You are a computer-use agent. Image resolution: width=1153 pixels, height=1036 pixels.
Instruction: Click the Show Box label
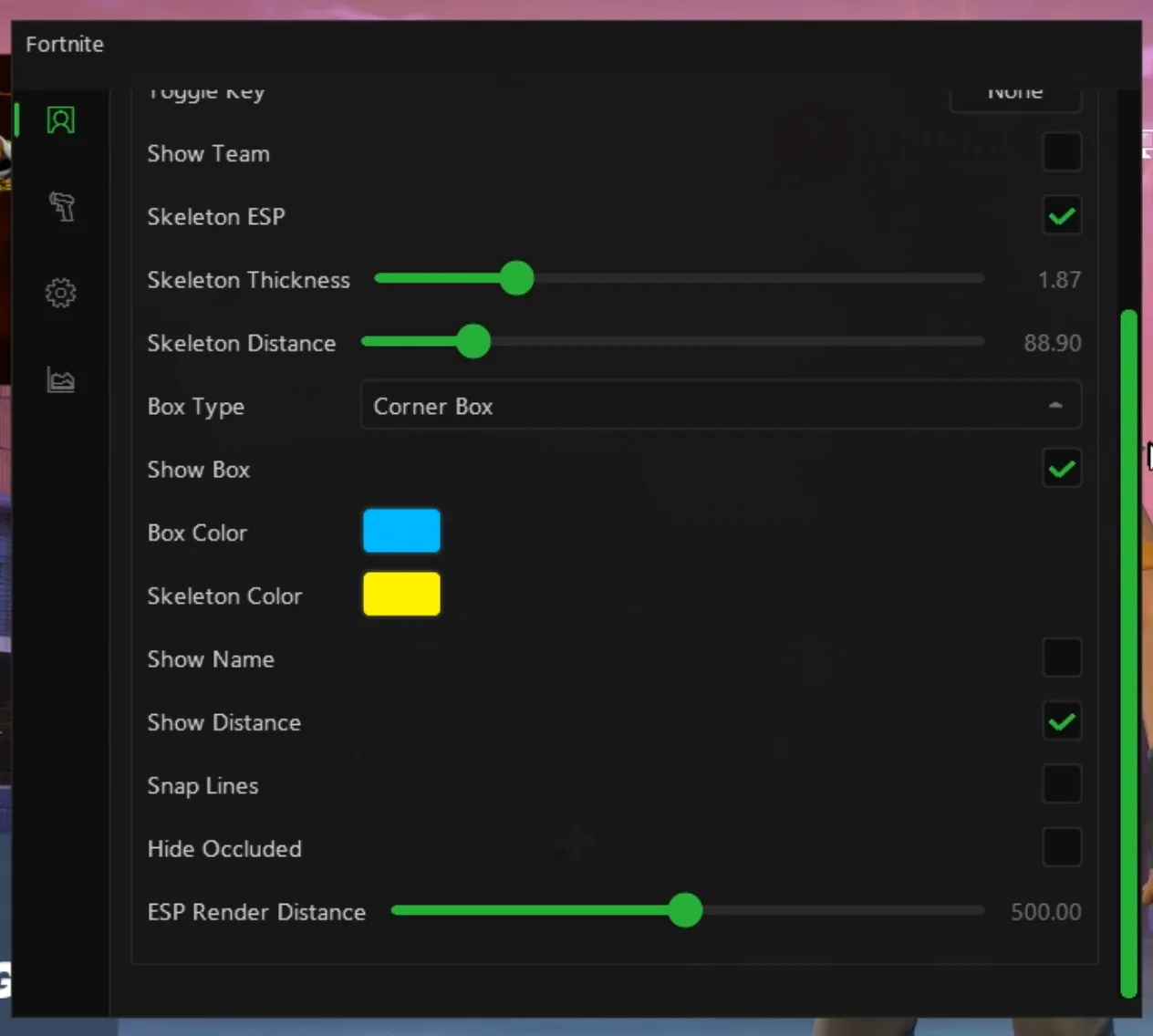pos(198,470)
